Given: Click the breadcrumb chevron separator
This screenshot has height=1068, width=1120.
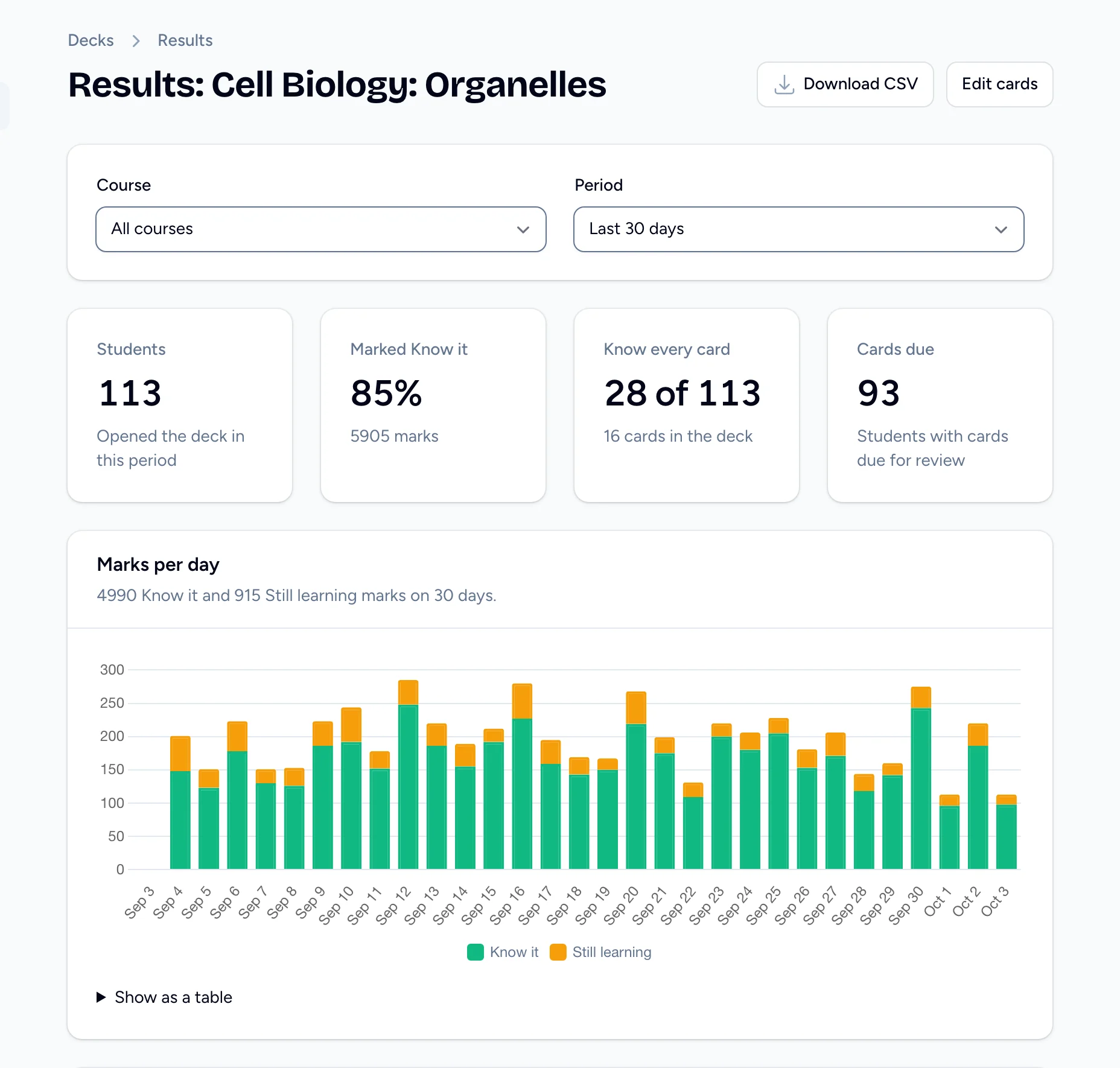Looking at the screenshot, I should pos(136,40).
